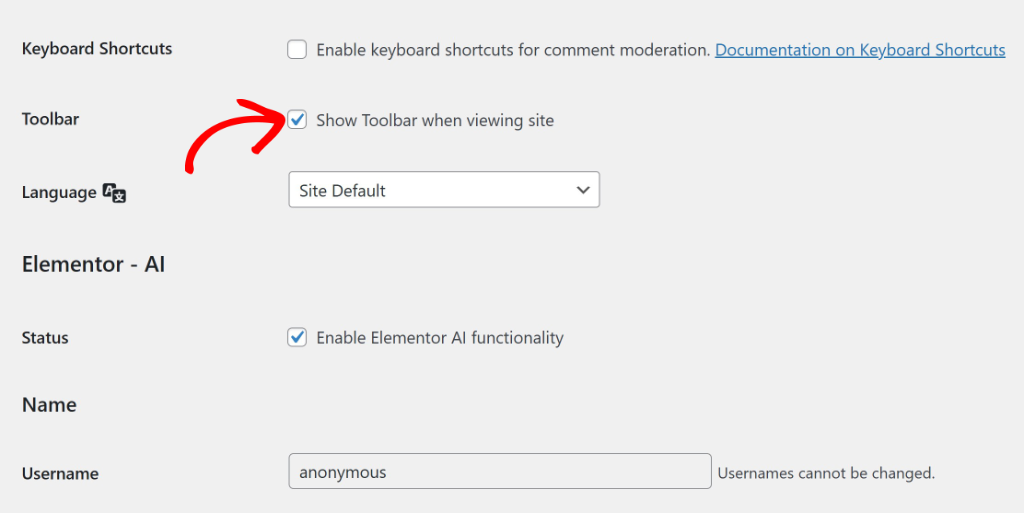Click the "Enable Elementor AI functionality" label text

[x=440, y=338]
